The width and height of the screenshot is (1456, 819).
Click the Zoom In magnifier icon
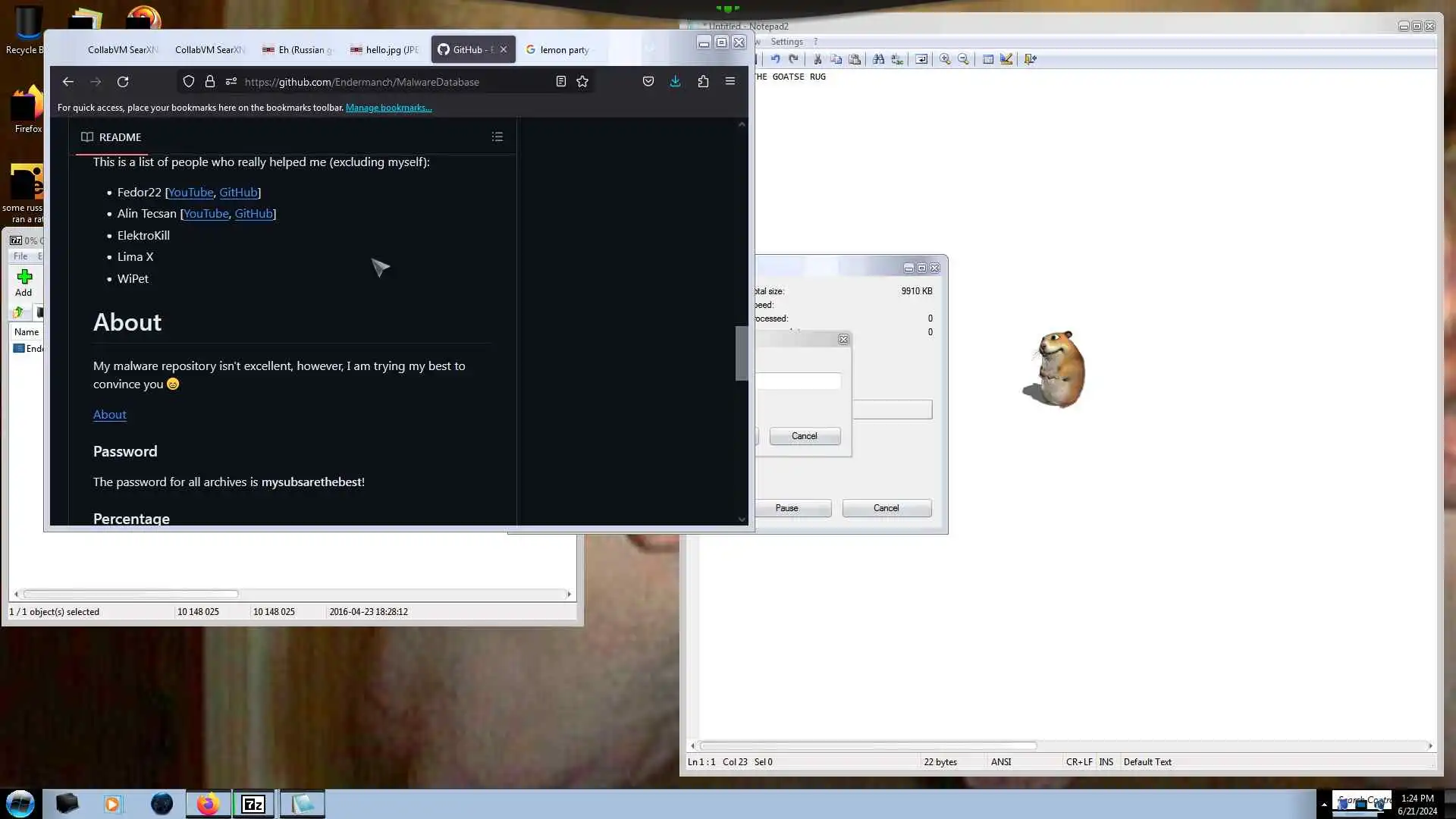click(x=945, y=59)
